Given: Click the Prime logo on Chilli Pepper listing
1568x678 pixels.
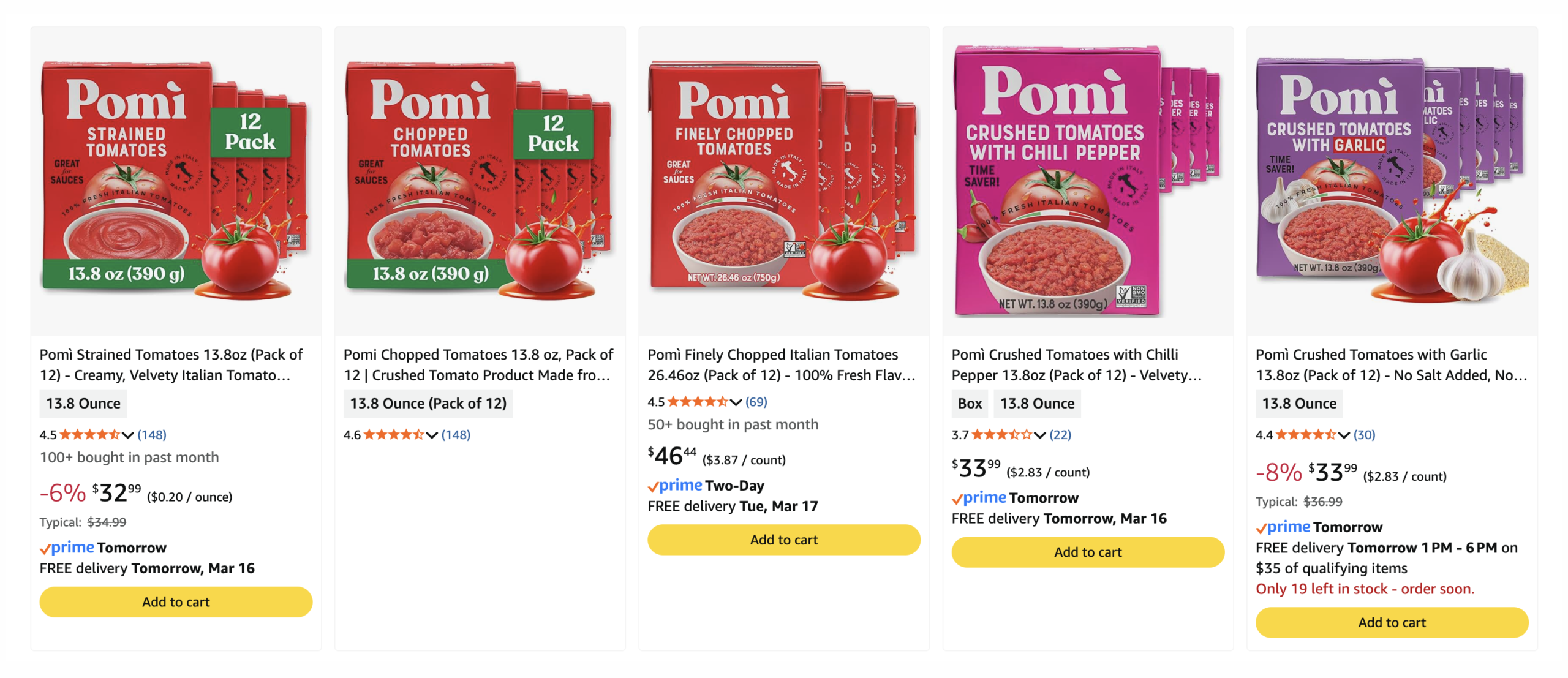Looking at the screenshot, I should (x=979, y=497).
